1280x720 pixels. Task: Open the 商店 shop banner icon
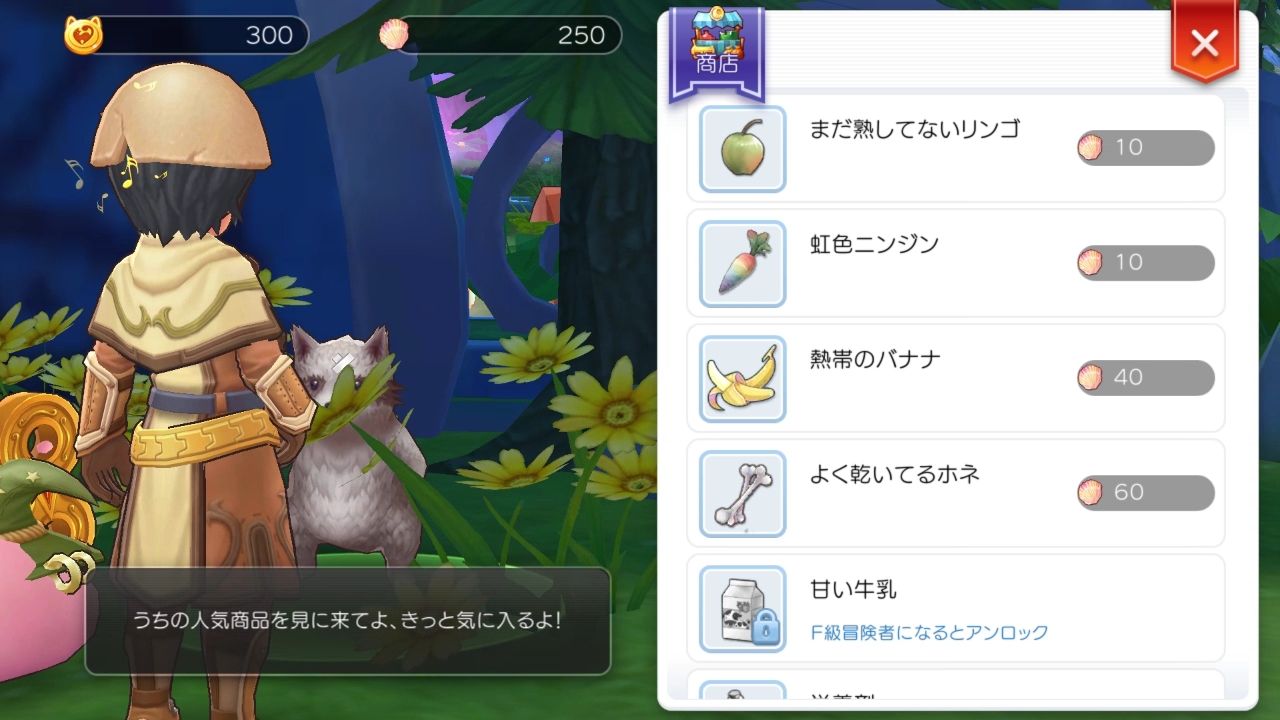pos(716,52)
